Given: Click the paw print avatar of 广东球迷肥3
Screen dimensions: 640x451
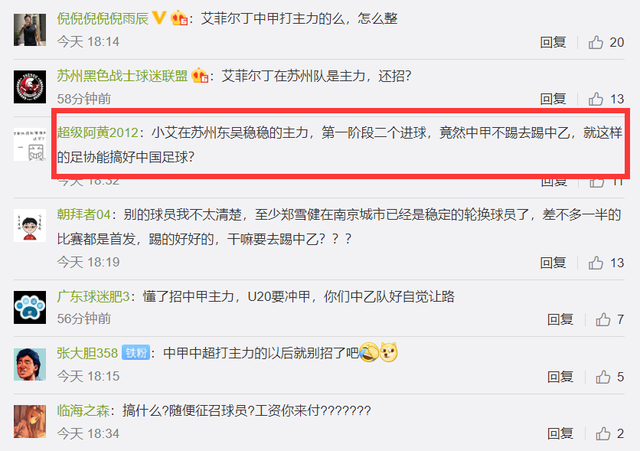Looking at the screenshot, I should pyautogui.click(x=30, y=307).
